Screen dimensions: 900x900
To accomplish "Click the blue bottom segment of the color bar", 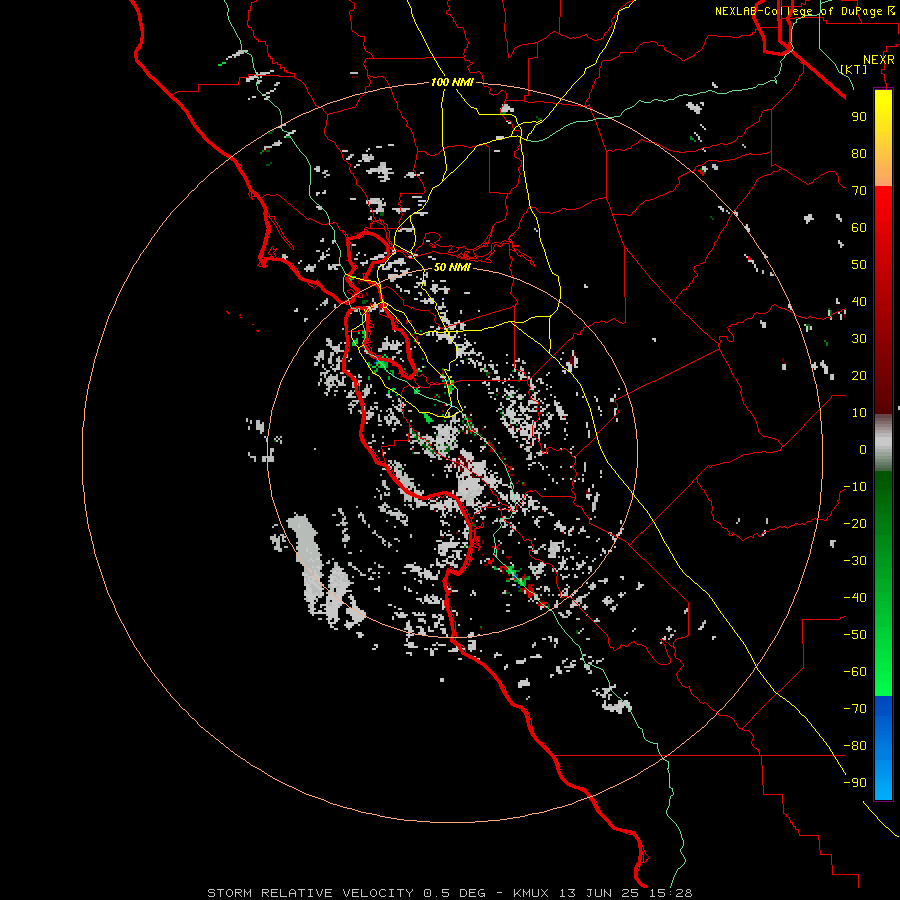I will point(883,747).
